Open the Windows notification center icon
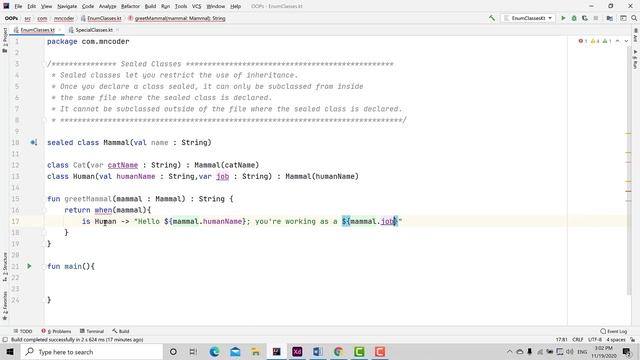The width and height of the screenshot is (640, 360). coord(627,352)
